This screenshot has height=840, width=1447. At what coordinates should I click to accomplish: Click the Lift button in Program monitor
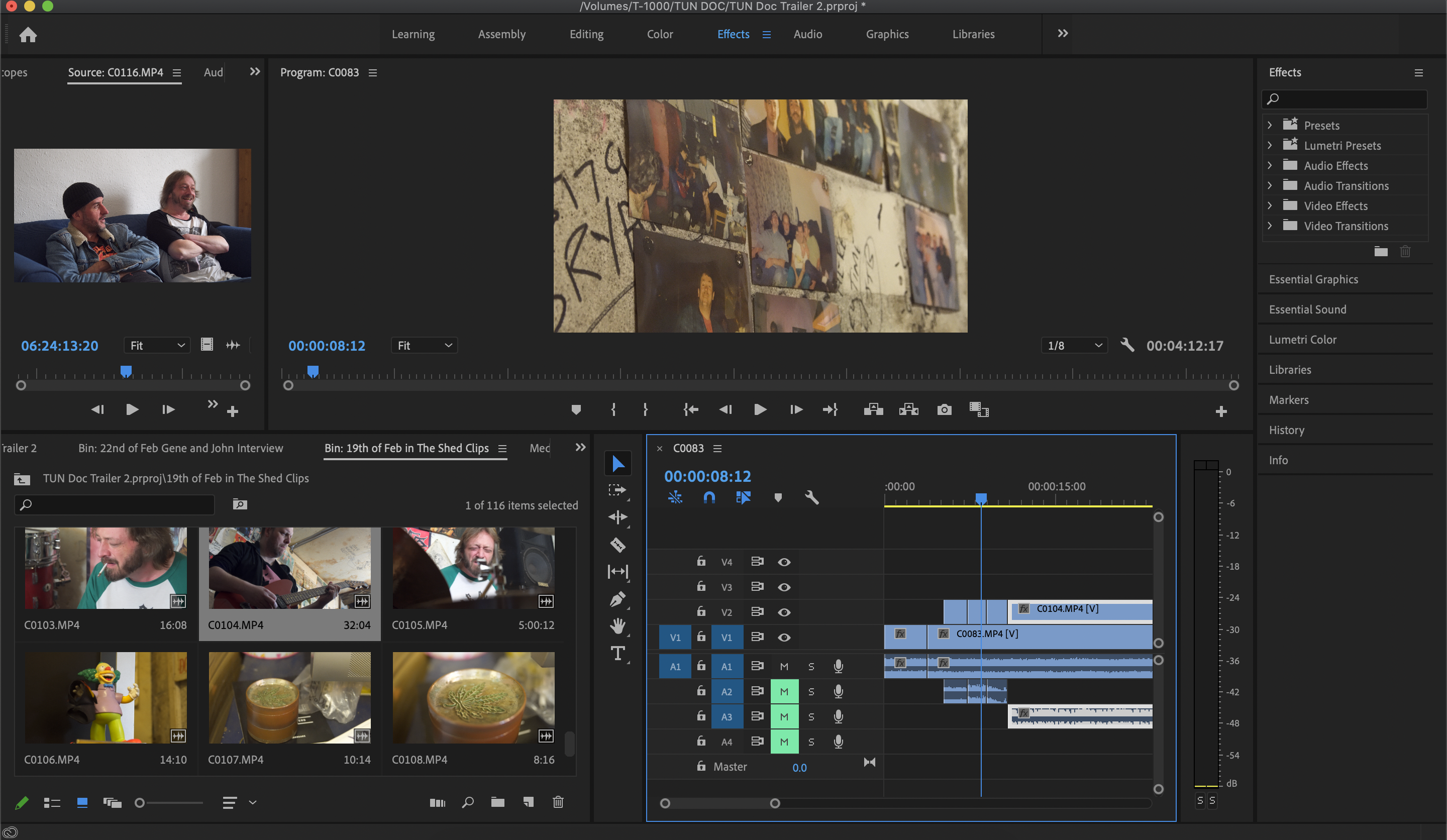873,409
